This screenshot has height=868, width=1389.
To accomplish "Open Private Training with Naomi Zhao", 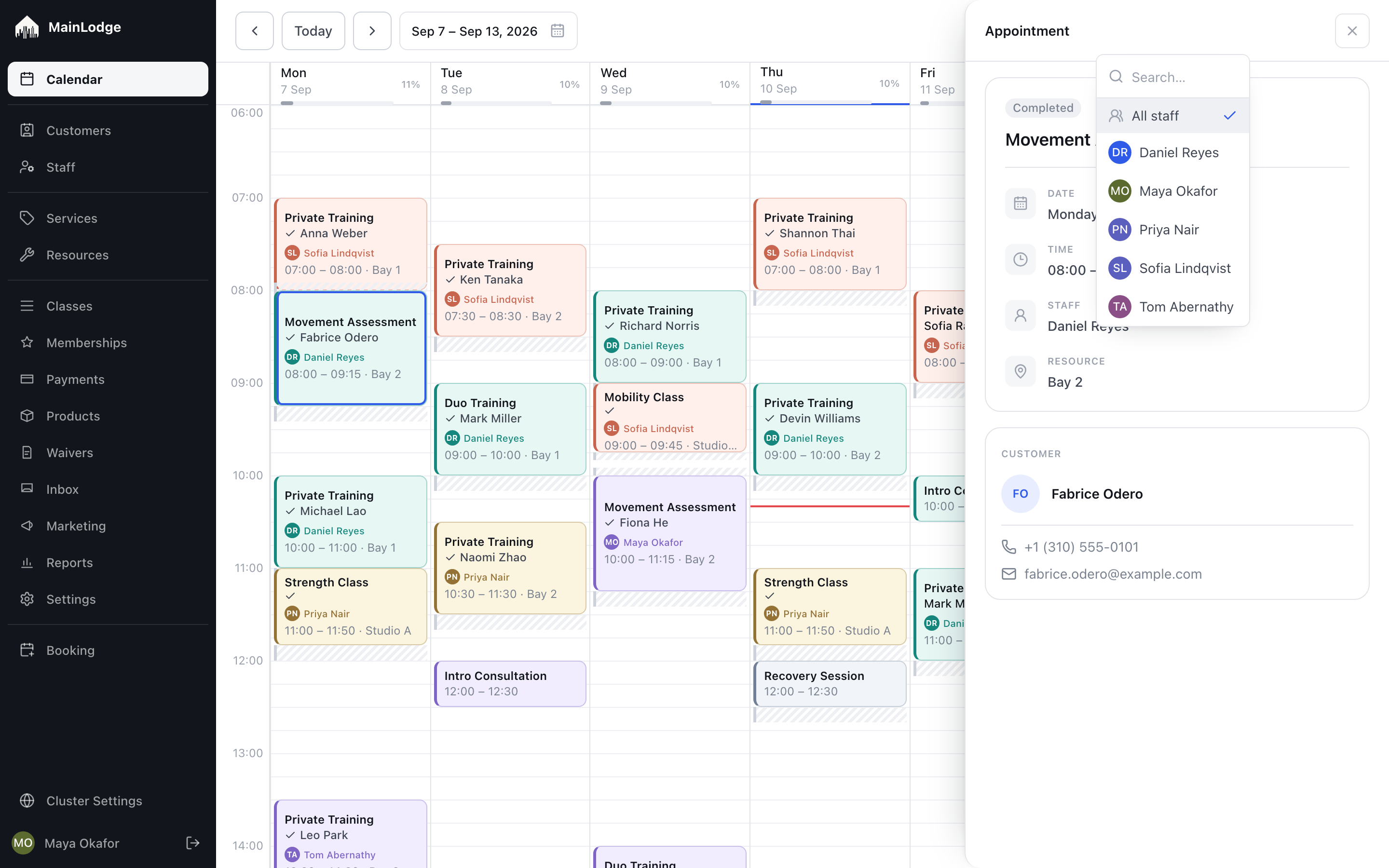I will [510, 568].
